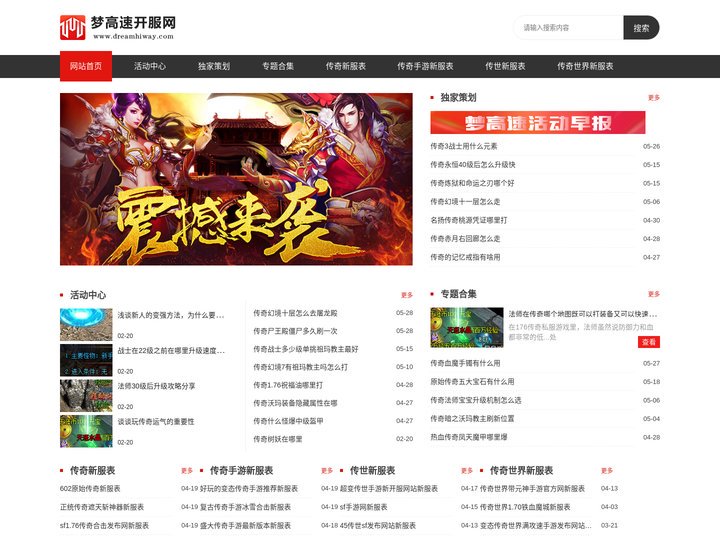This screenshot has width=720, height=540.
Task: Open article 602原始传奇新服表
Action: (x=90, y=489)
